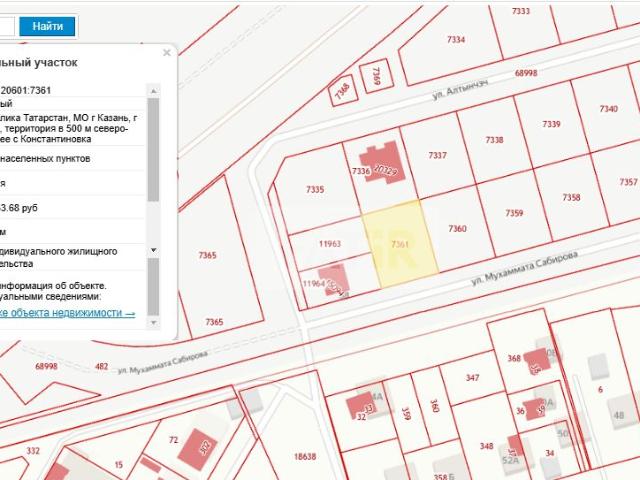Image resolution: width=640 pixels, height=480 pixels.
Task: Select parcel 348 on the map
Action: click(487, 446)
